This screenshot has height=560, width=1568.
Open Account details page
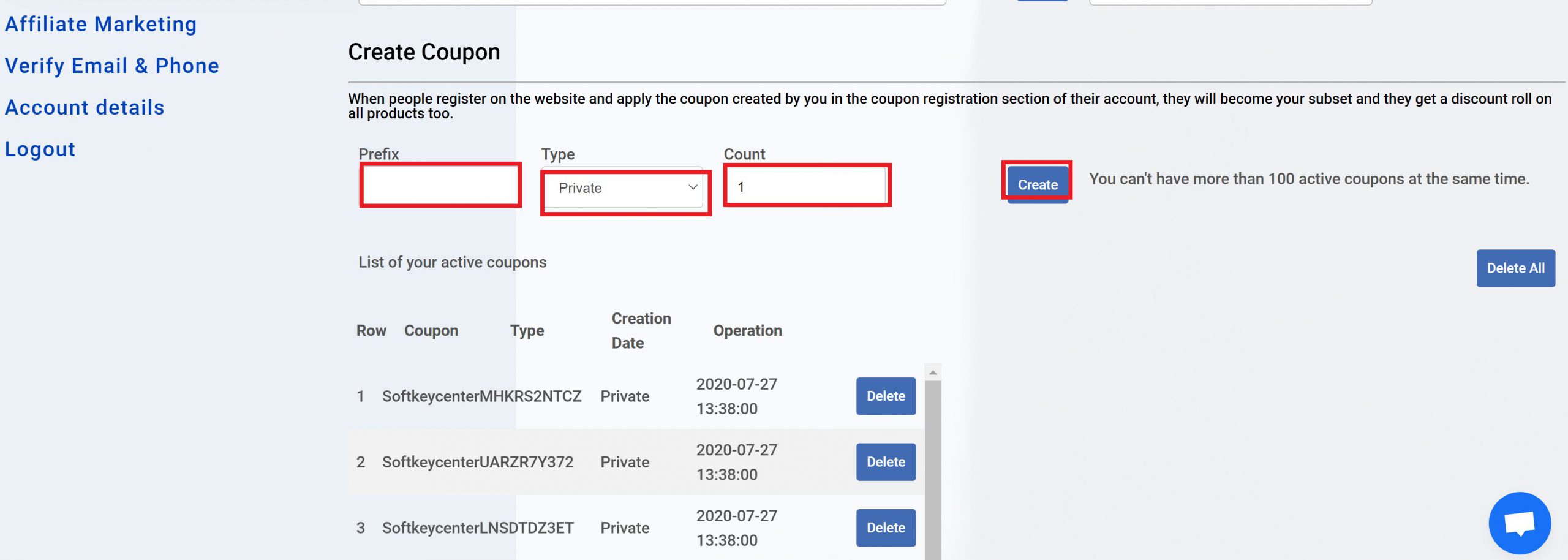click(85, 108)
